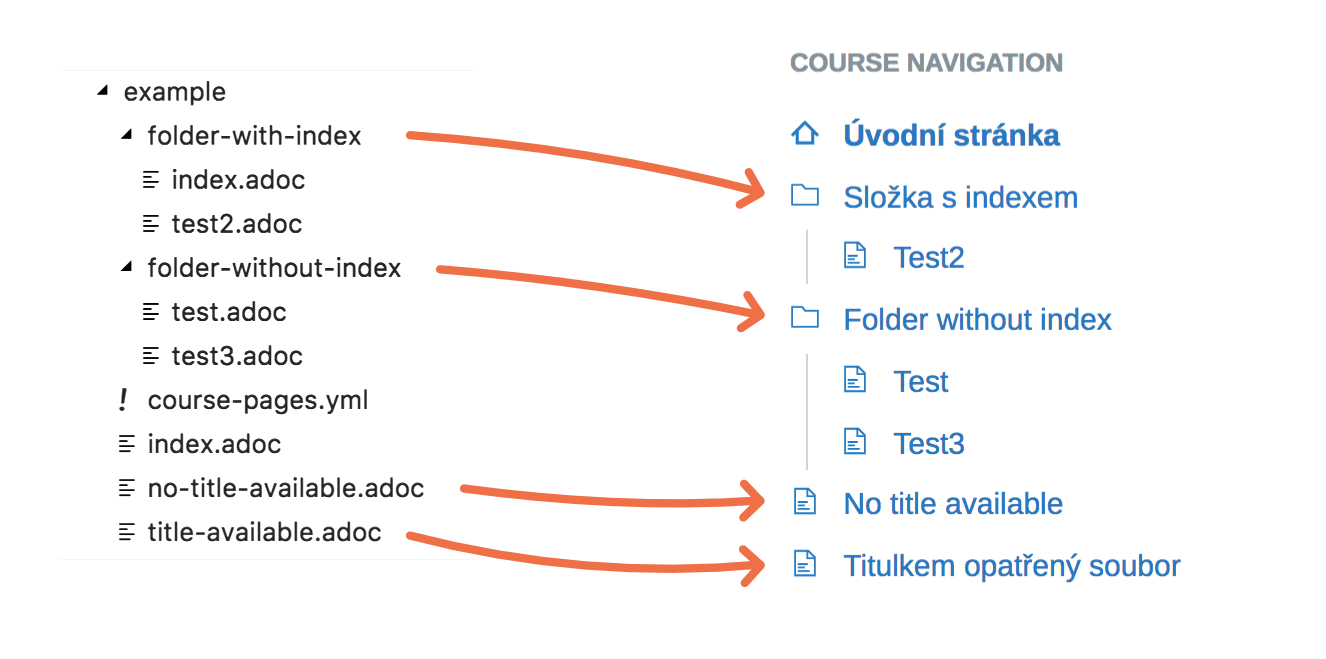The width and height of the screenshot is (1326, 659).
Task: Select test2.adoc in the file tree
Action: coord(237,224)
